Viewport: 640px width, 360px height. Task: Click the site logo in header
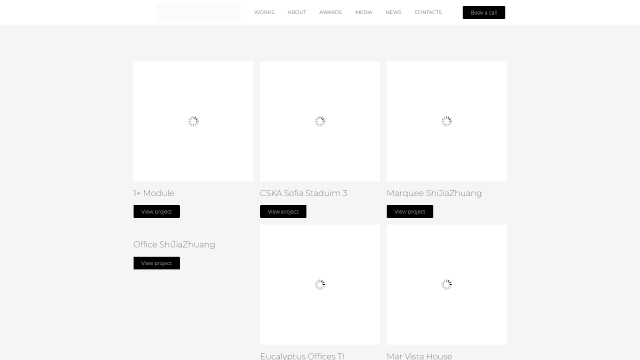point(198,12)
